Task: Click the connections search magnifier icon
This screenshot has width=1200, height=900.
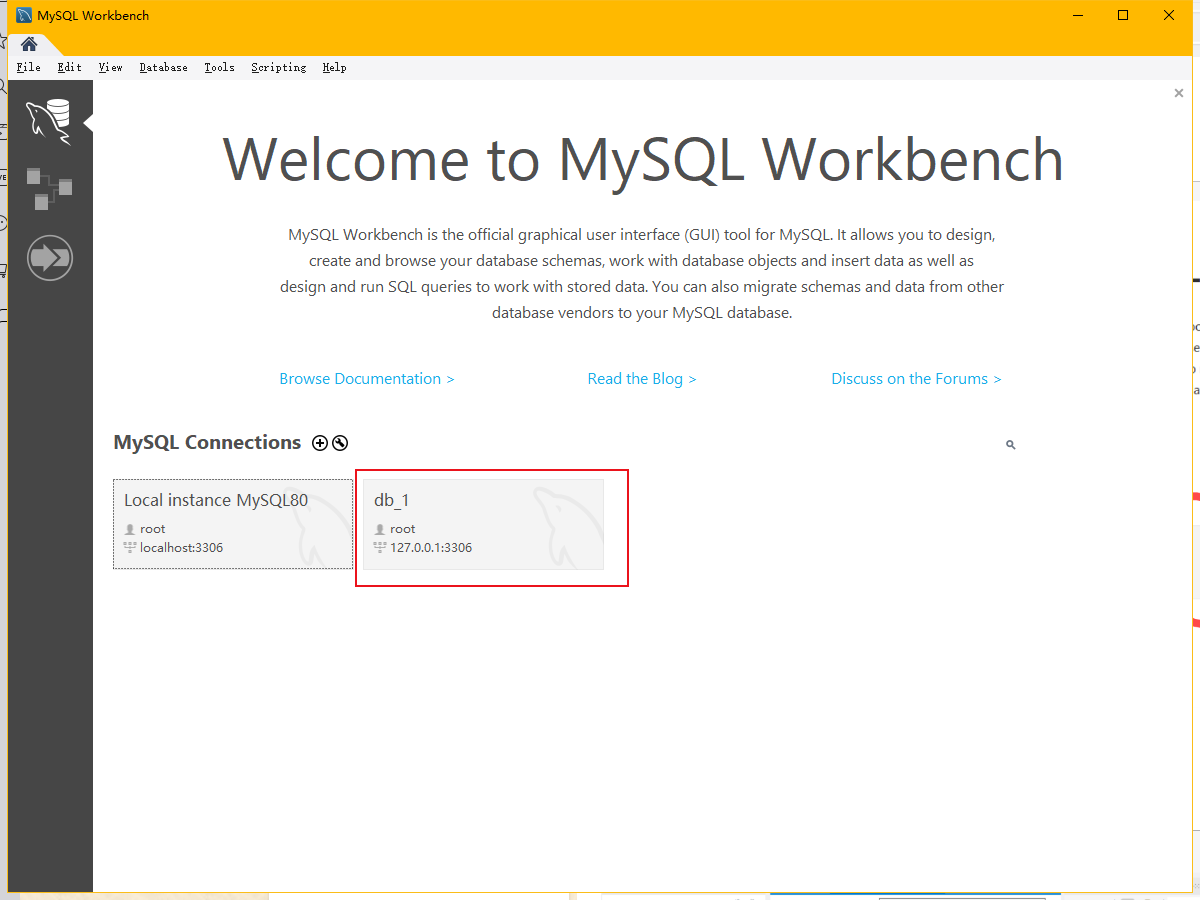Action: tap(1011, 445)
